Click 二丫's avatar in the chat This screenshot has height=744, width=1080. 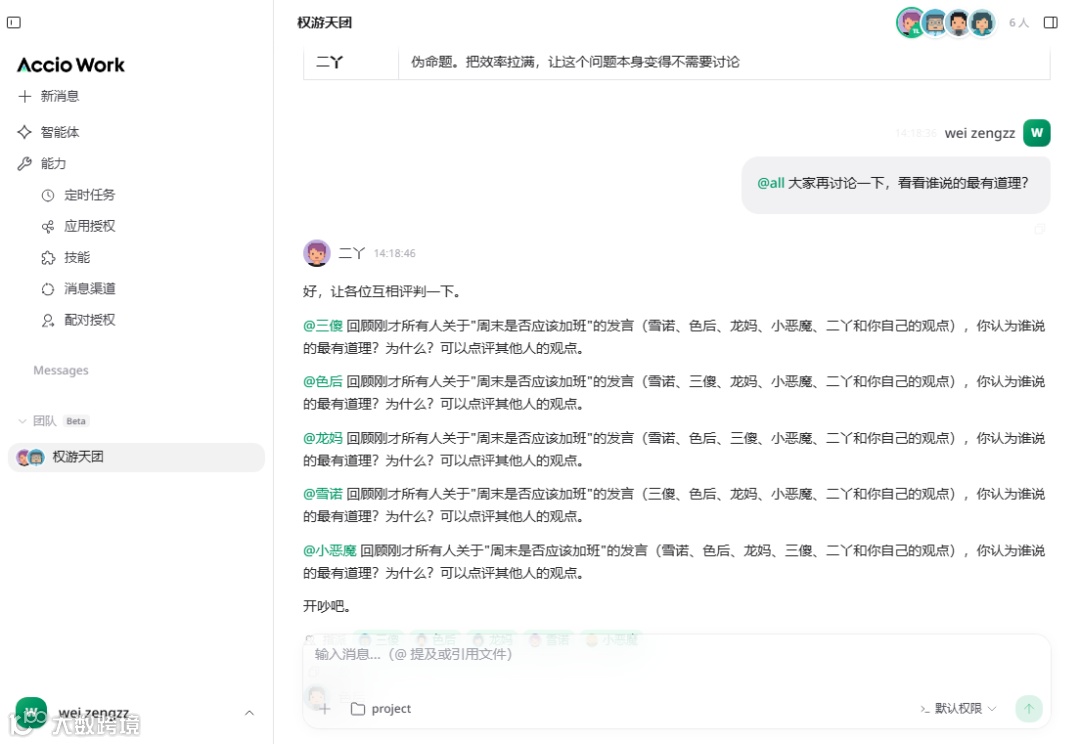[x=317, y=254]
